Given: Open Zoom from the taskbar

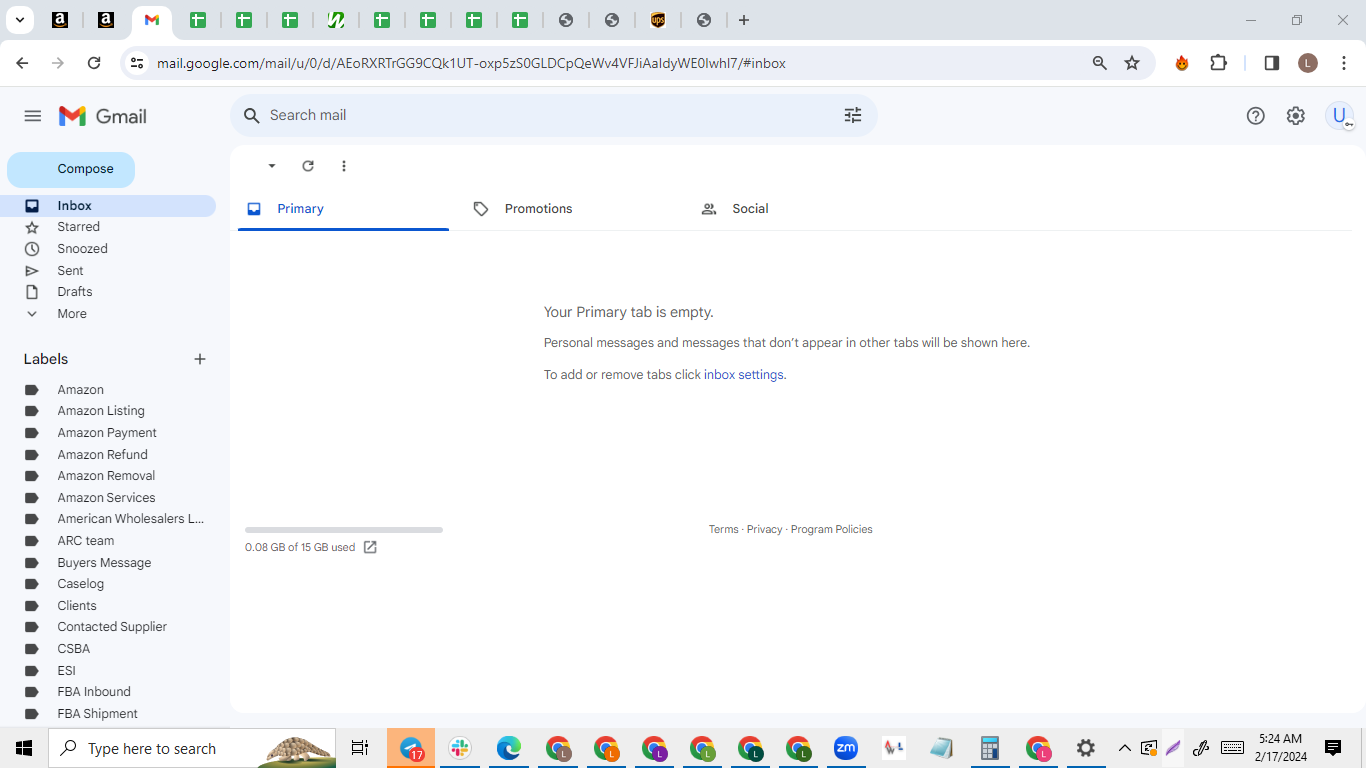Looking at the screenshot, I should (x=846, y=748).
